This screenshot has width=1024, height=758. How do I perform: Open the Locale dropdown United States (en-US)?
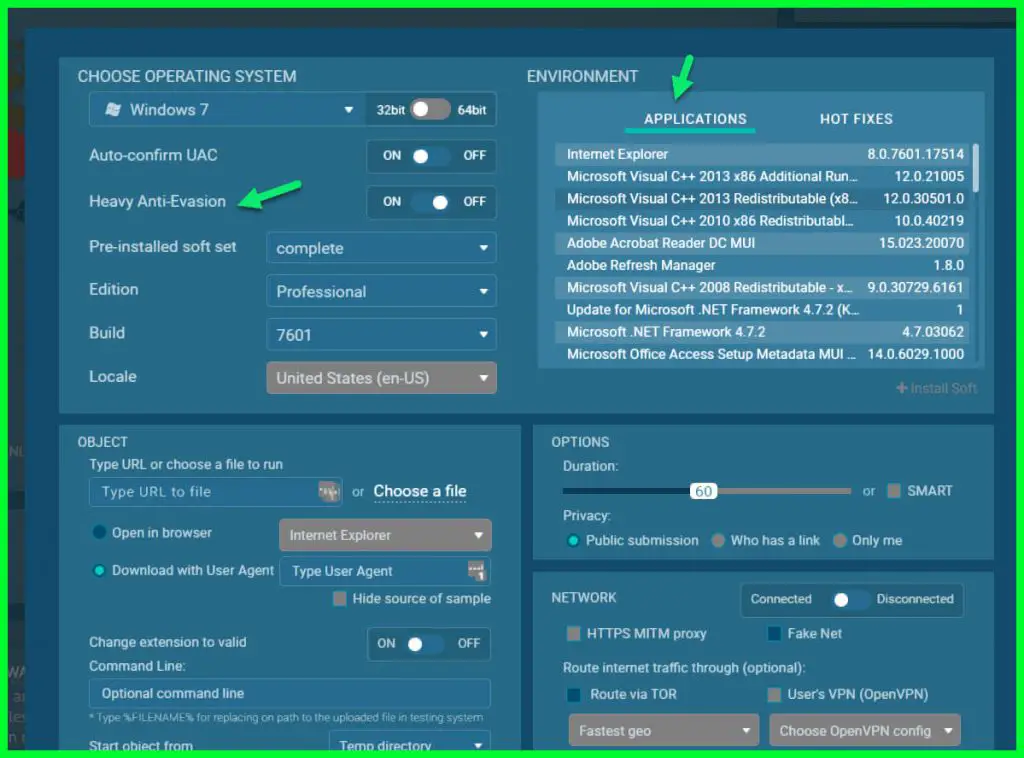[x=381, y=377]
